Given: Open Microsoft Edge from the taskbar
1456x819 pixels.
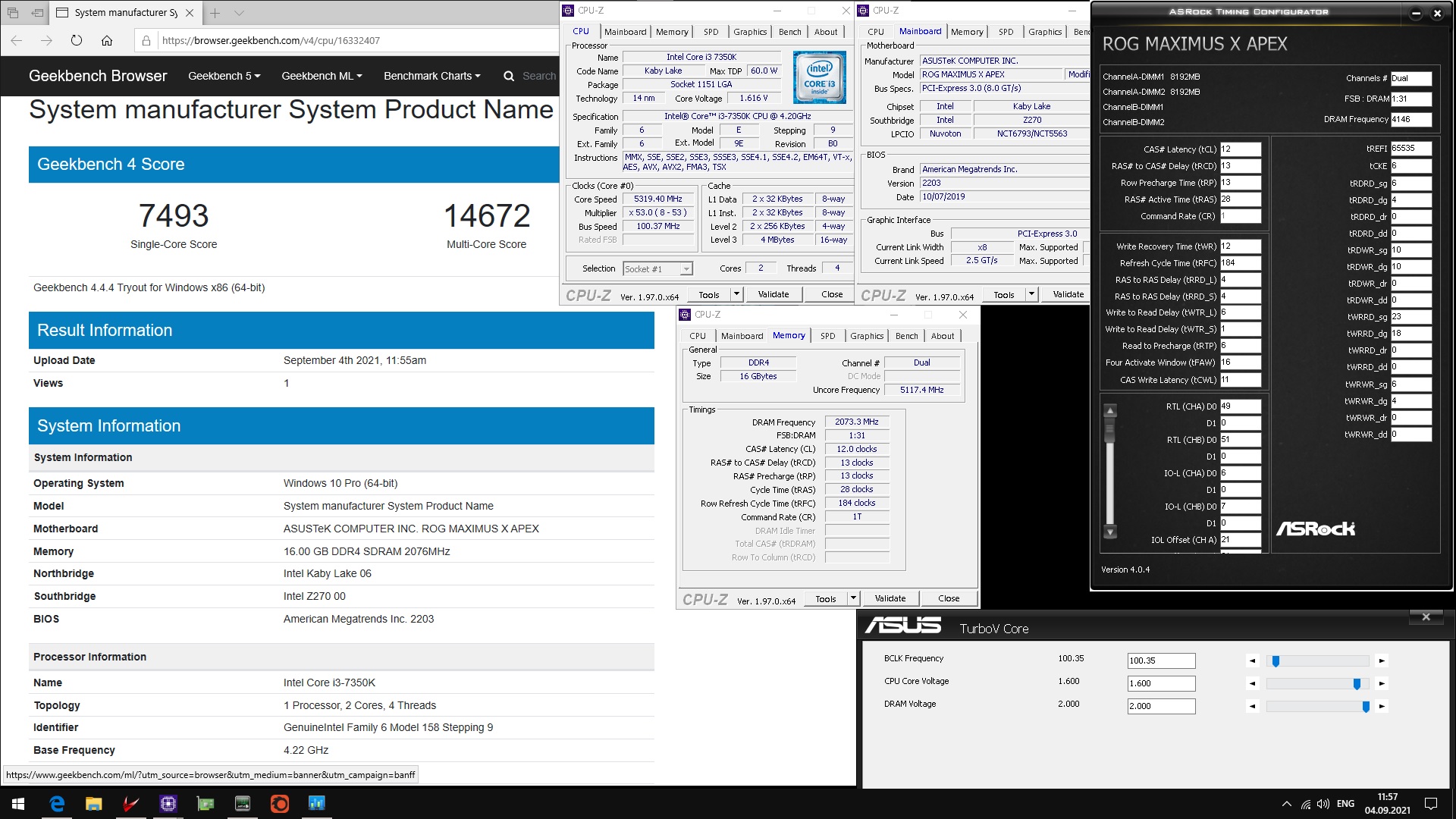Looking at the screenshot, I should point(57,804).
